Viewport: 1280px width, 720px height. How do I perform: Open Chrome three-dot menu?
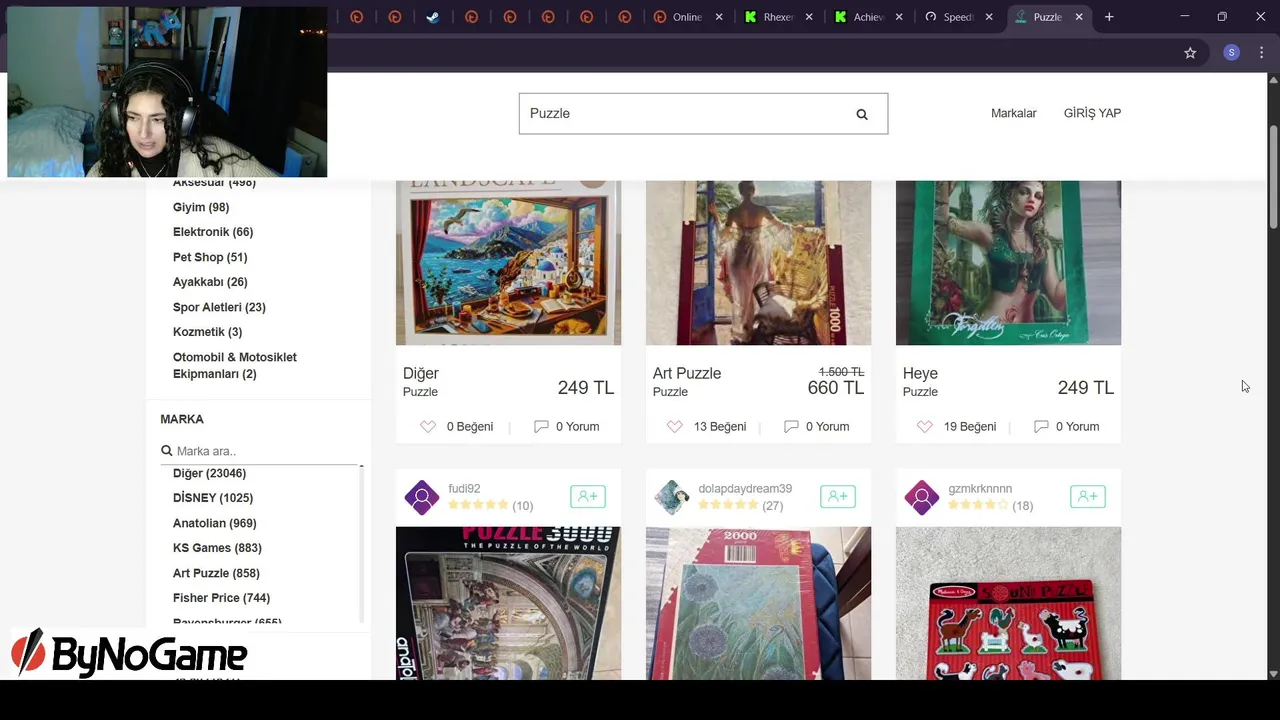(1262, 53)
